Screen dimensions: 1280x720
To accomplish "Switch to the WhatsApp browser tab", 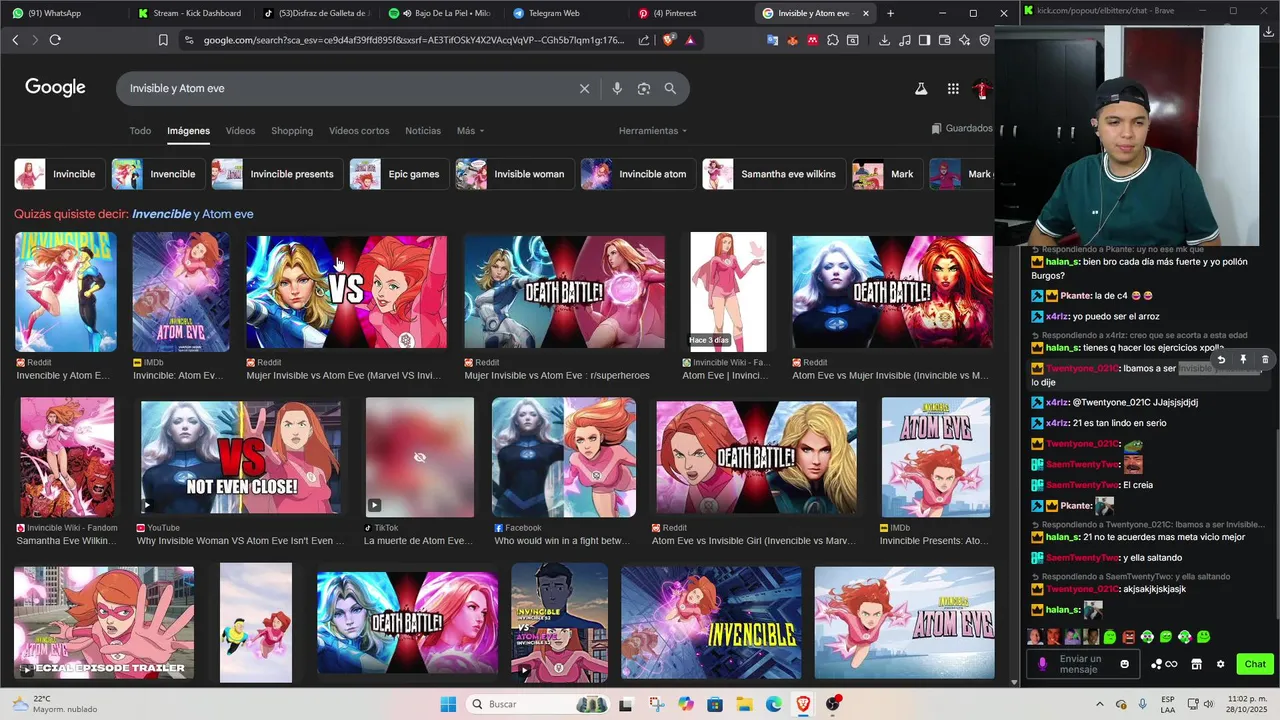I will pos(62,13).
